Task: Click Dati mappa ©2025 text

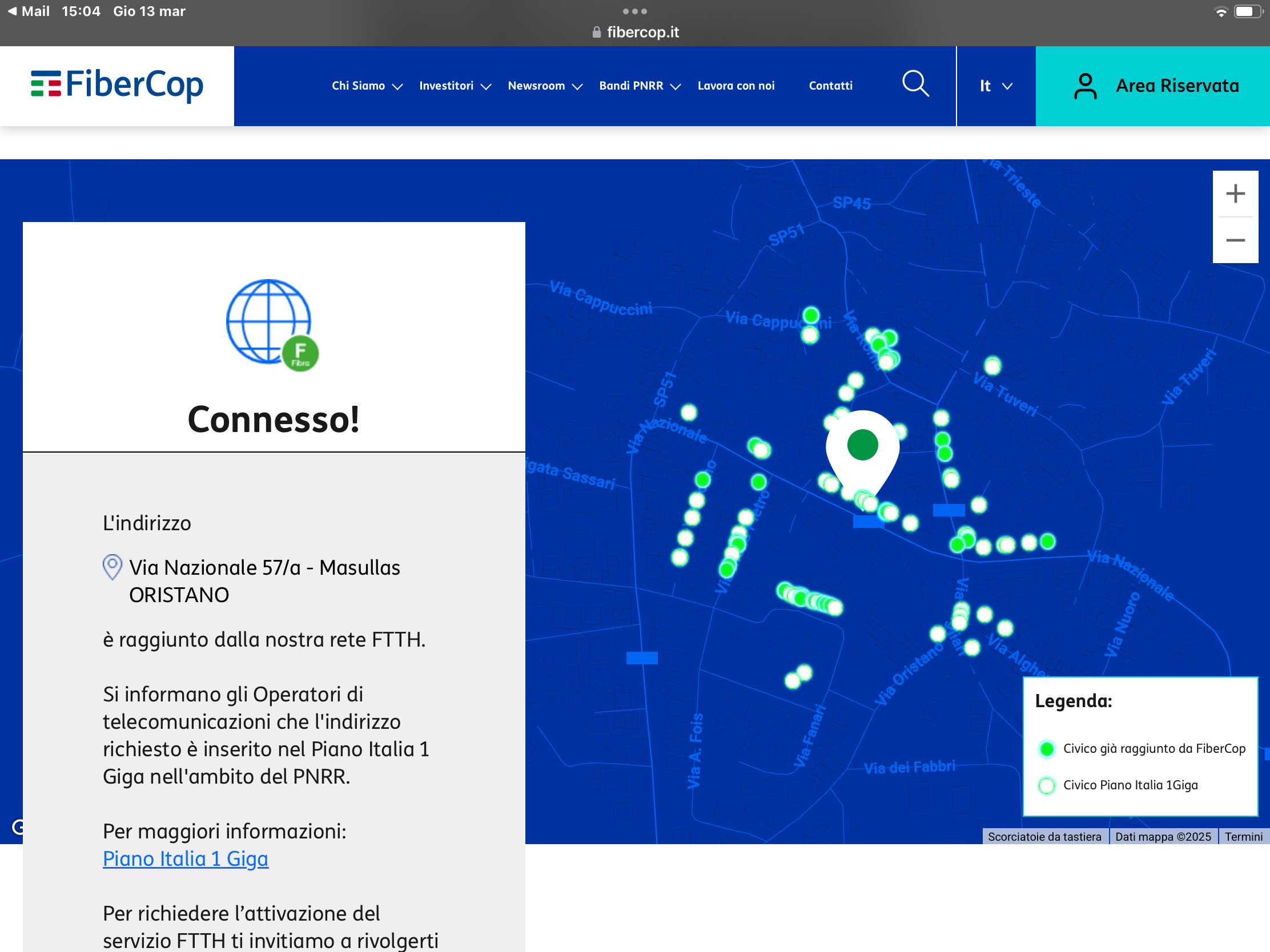Action: pos(1163,837)
